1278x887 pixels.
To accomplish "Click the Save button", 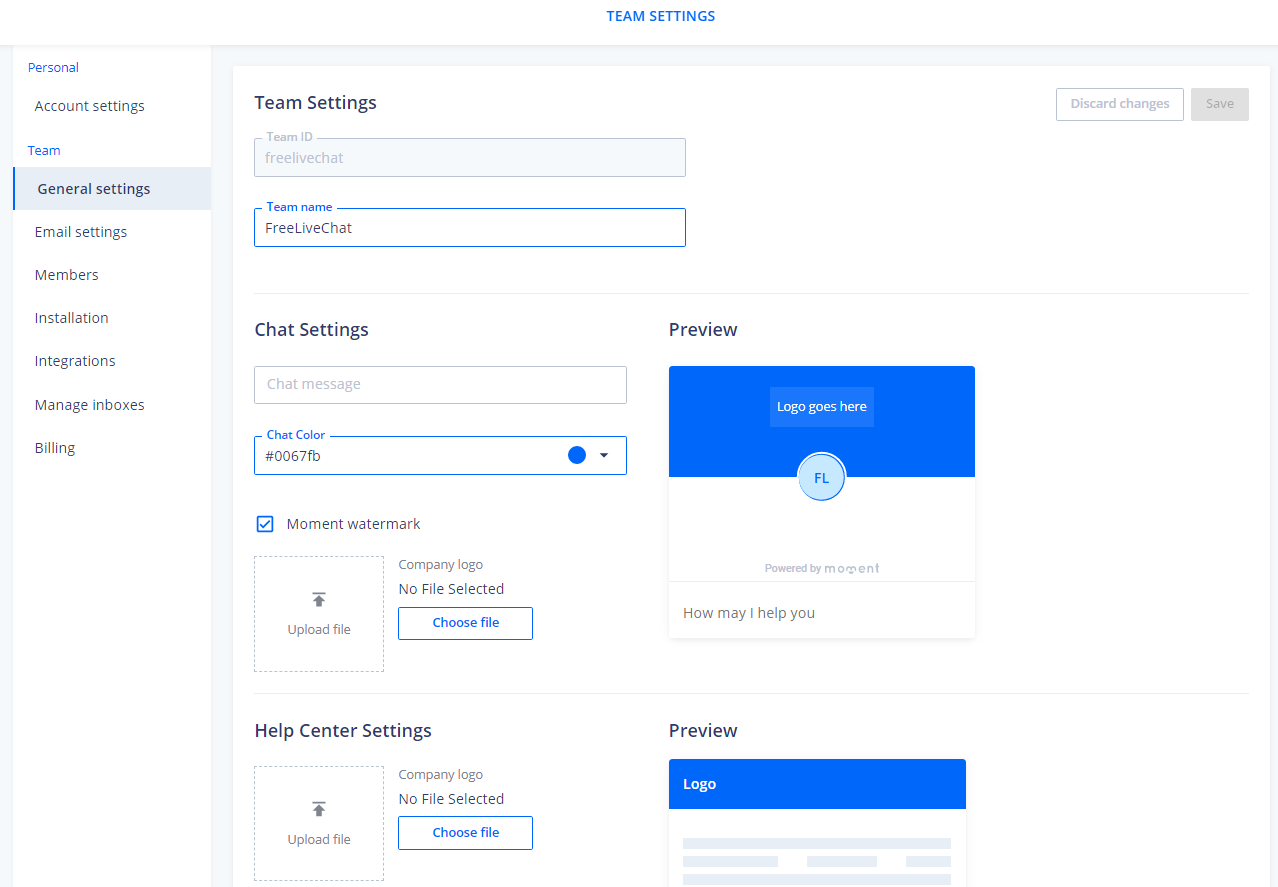I will click(x=1219, y=104).
